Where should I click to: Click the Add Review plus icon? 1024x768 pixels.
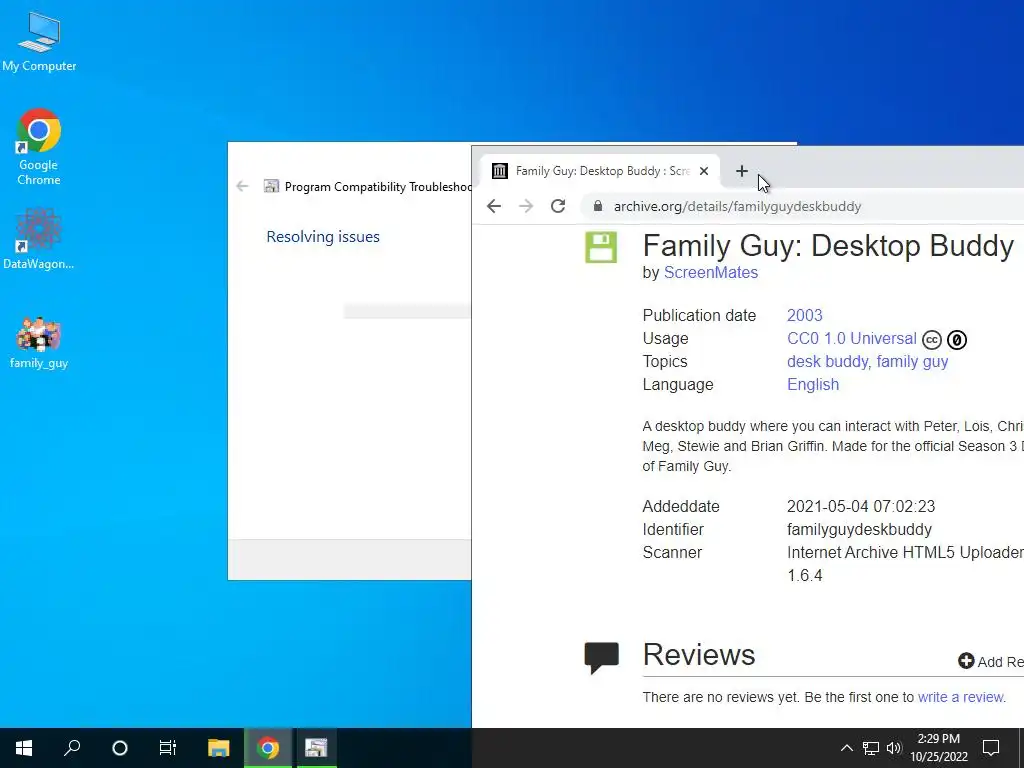point(966,661)
